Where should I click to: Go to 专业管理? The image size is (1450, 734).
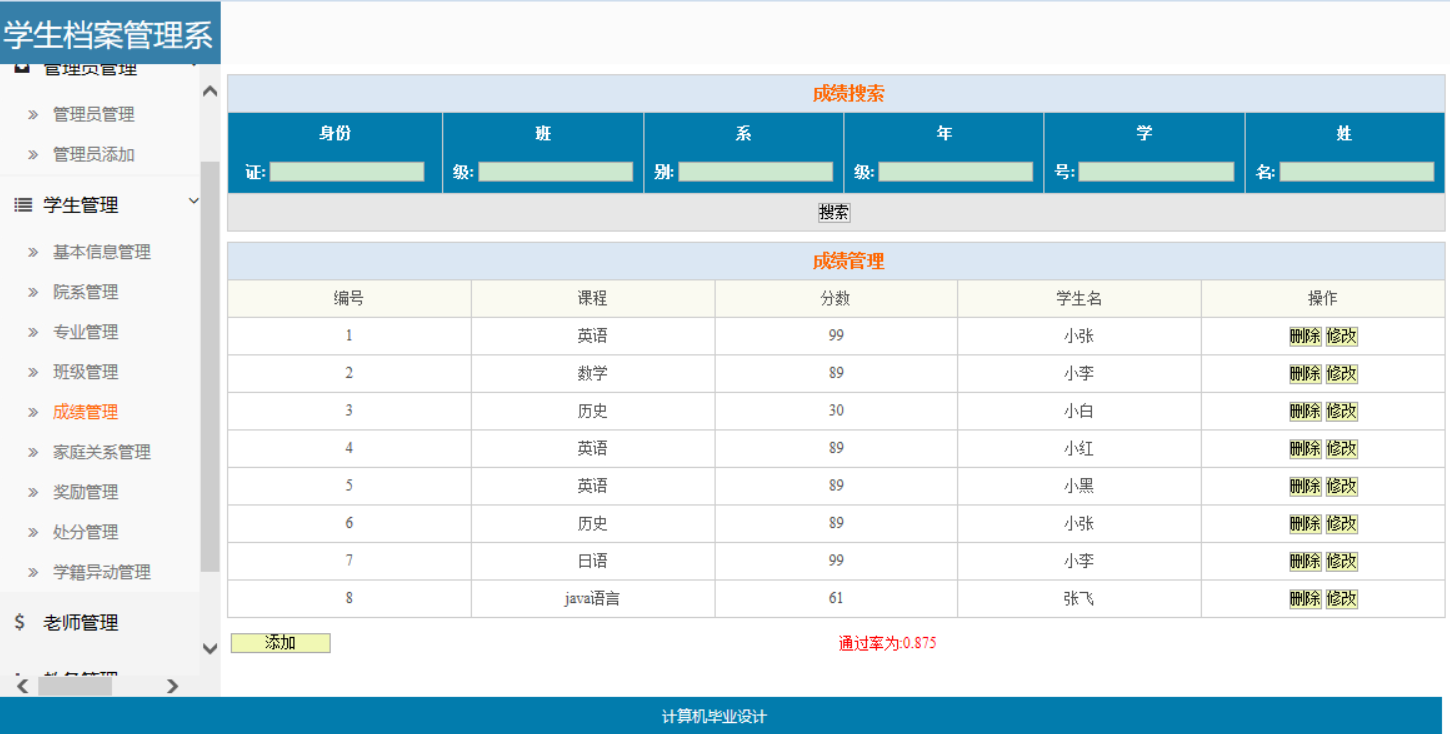click(x=85, y=332)
